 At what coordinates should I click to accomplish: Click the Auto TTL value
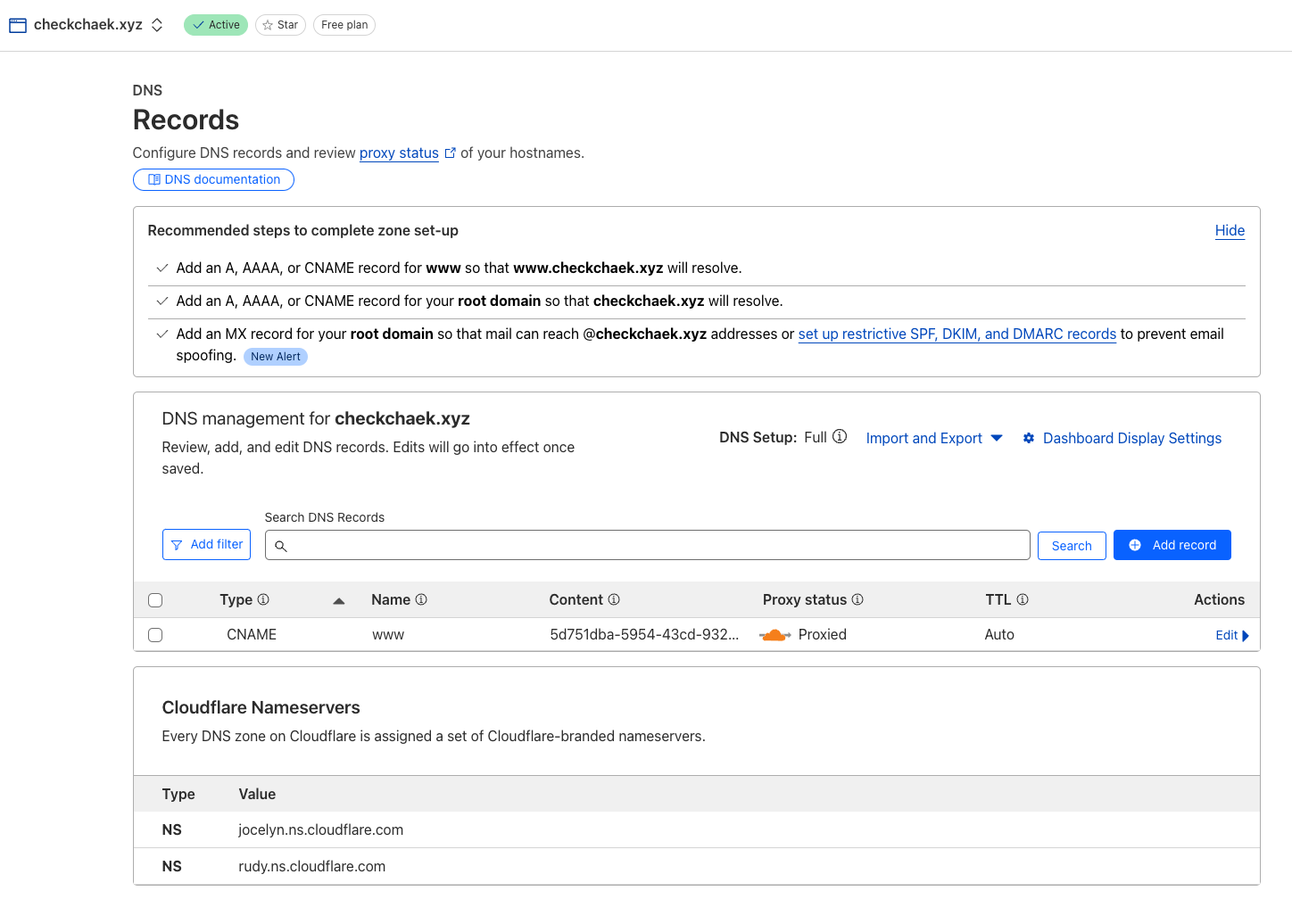coord(999,635)
